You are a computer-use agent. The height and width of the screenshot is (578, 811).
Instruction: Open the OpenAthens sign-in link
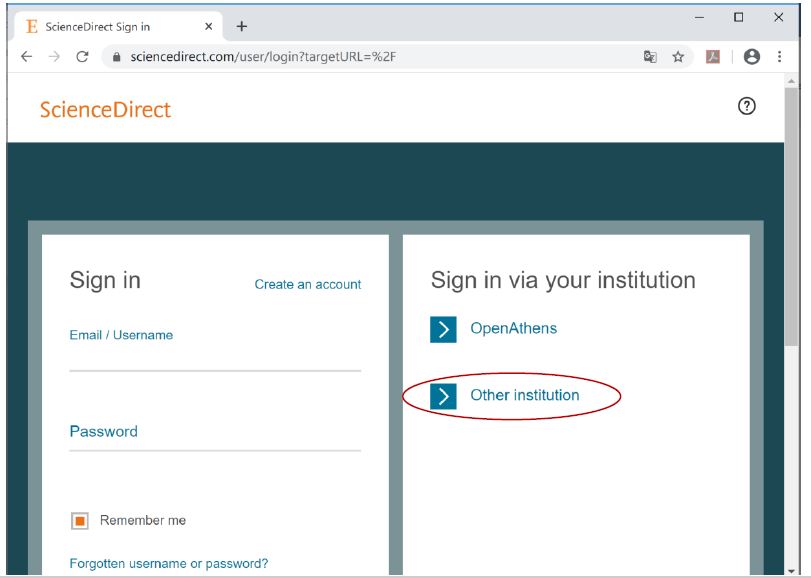click(513, 328)
